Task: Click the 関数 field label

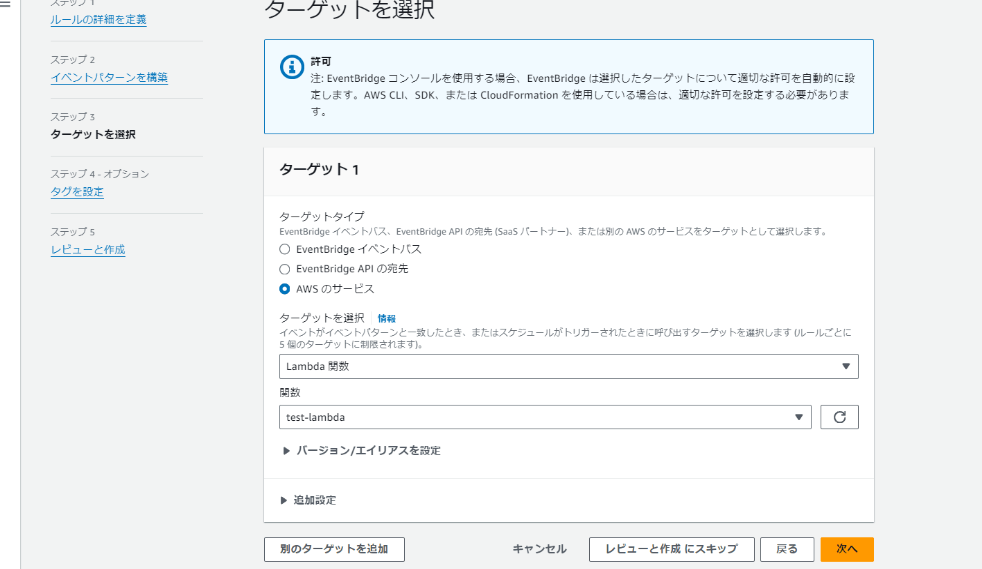Action: coord(290,392)
